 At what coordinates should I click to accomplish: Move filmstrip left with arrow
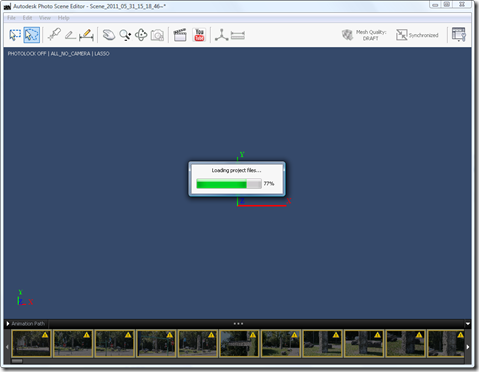tap(7, 347)
